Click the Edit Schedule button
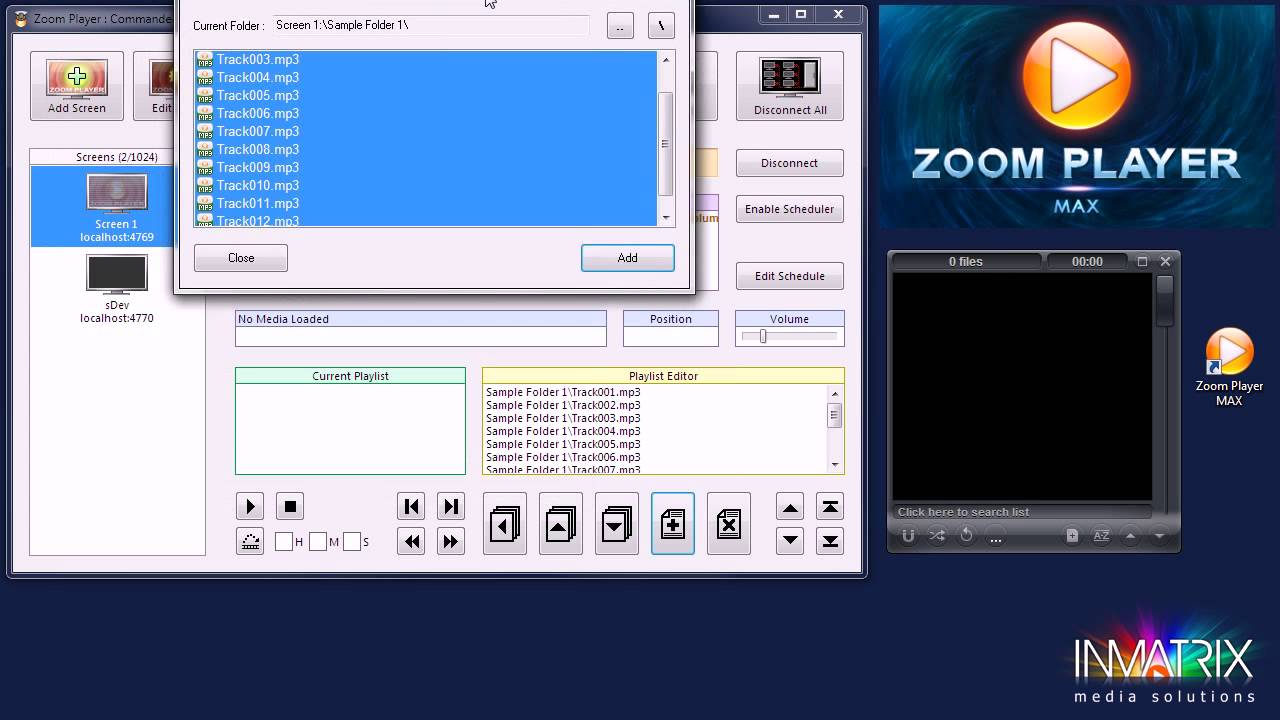Image resolution: width=1280 pixels, height=720 pixels. 790,276
